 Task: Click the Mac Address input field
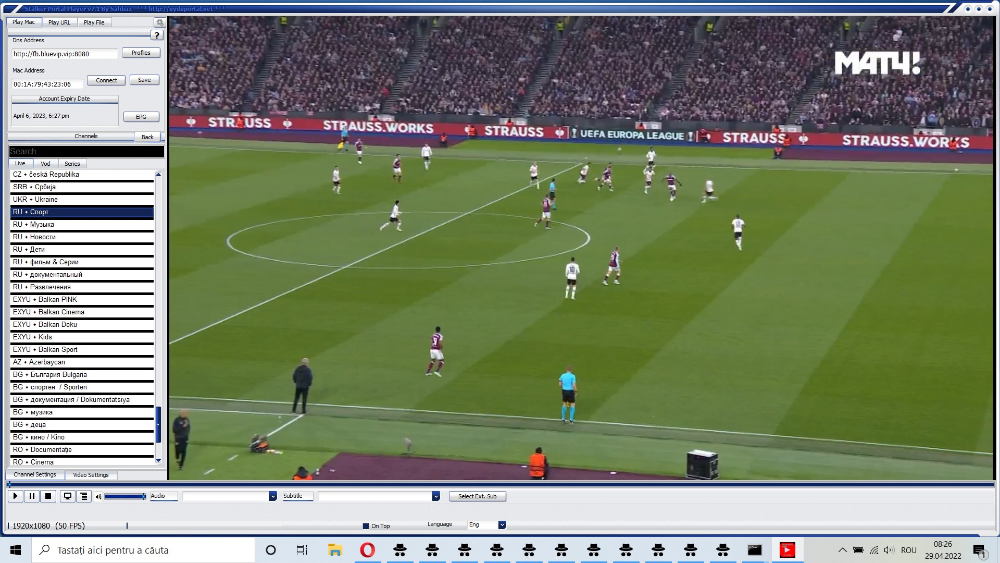[x=47, y=84]
